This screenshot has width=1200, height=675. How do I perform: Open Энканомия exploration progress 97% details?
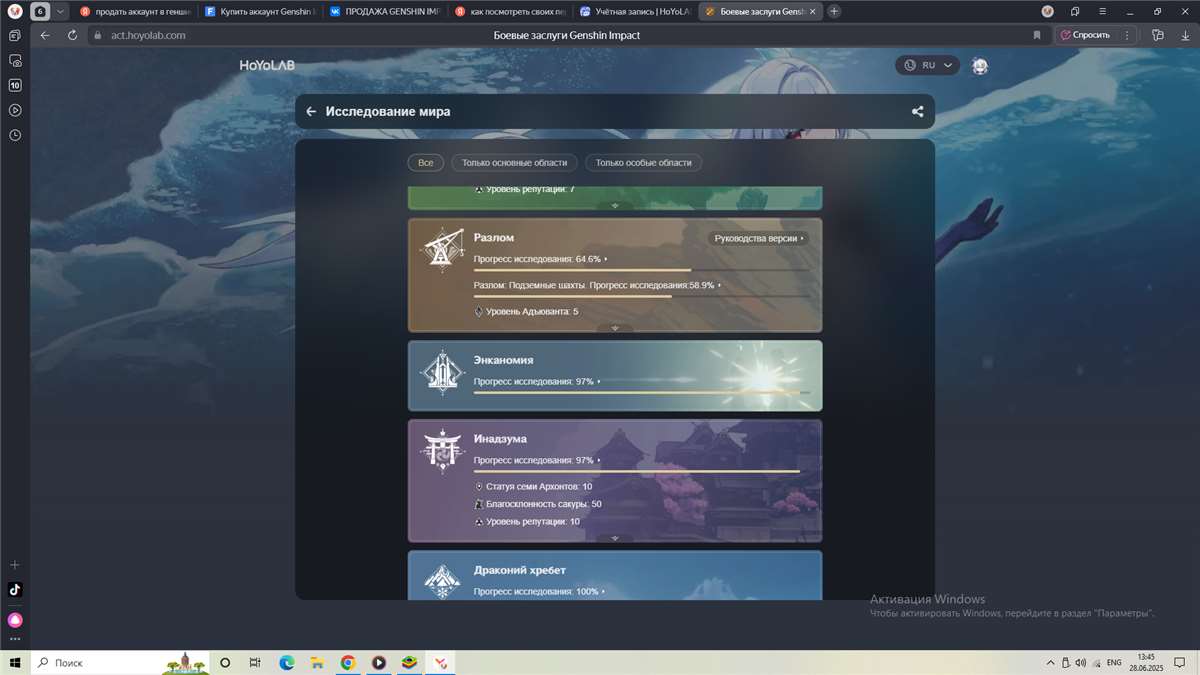pyautogui.click(x=537, y=381)
